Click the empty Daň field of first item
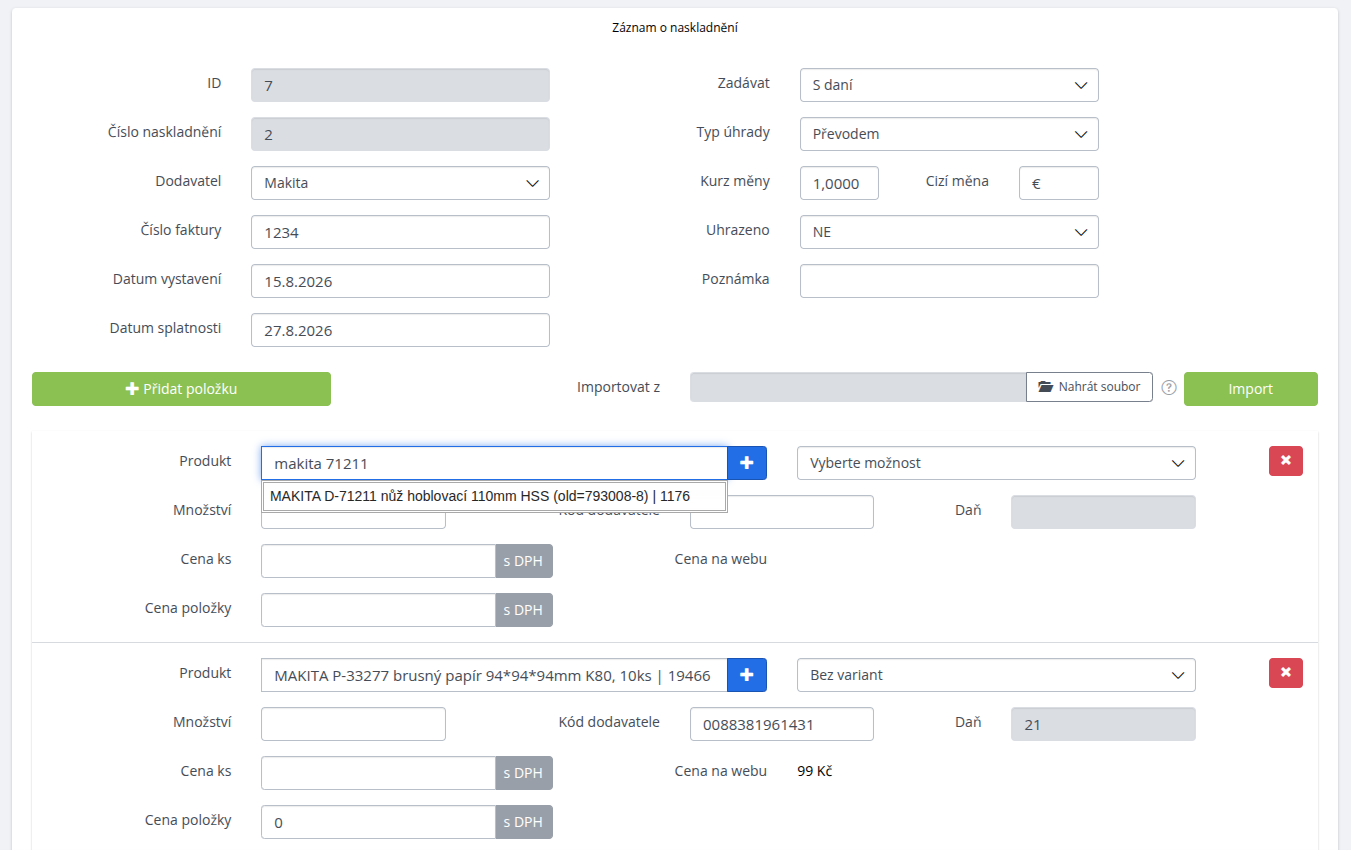The width and height of the screenshot is (1351, 850). click(1103, 512)
